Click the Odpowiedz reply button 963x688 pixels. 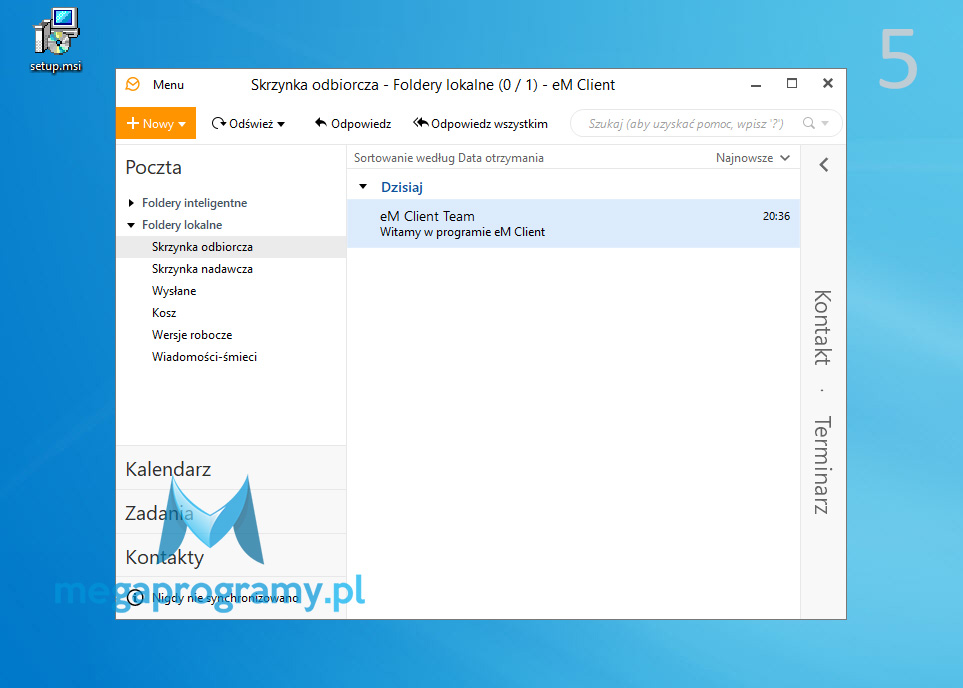(353, 124)
